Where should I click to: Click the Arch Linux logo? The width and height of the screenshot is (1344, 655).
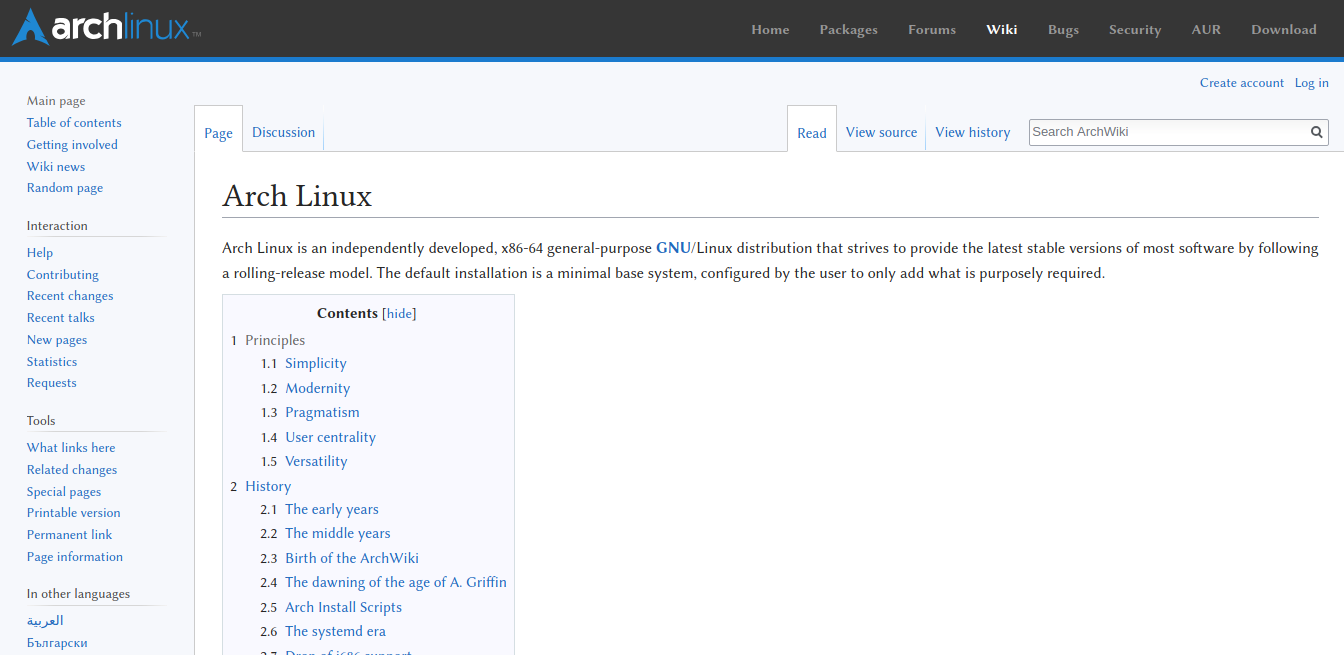click(x=106, y=27)
